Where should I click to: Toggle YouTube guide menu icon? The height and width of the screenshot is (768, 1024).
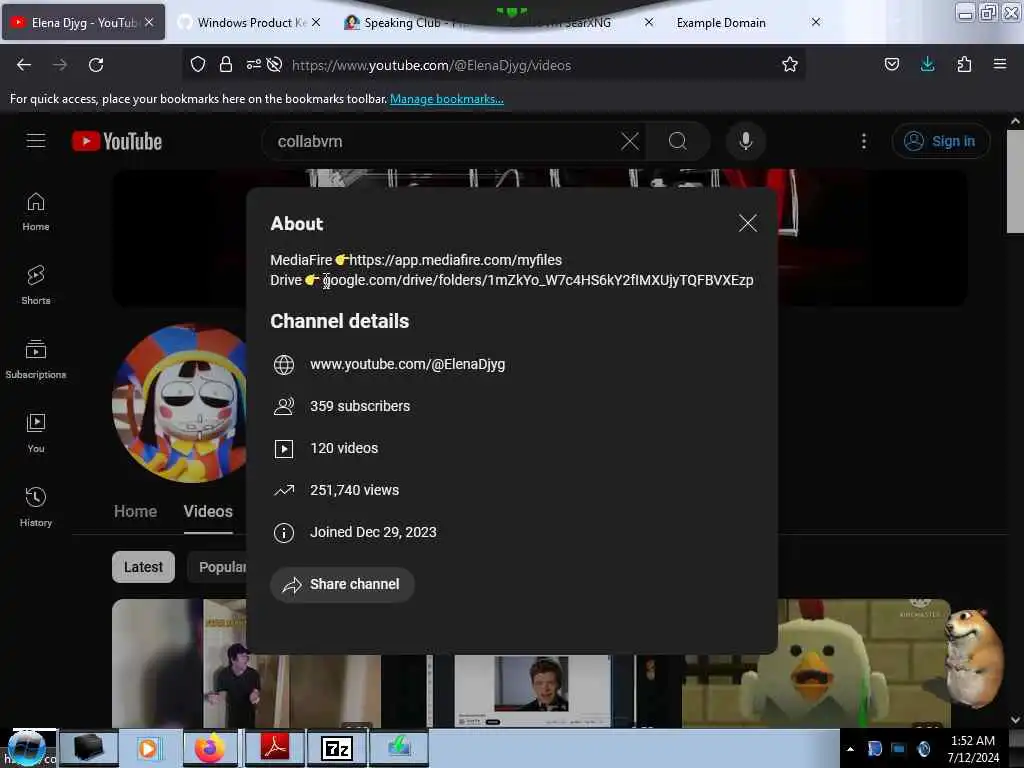[36, 141]
